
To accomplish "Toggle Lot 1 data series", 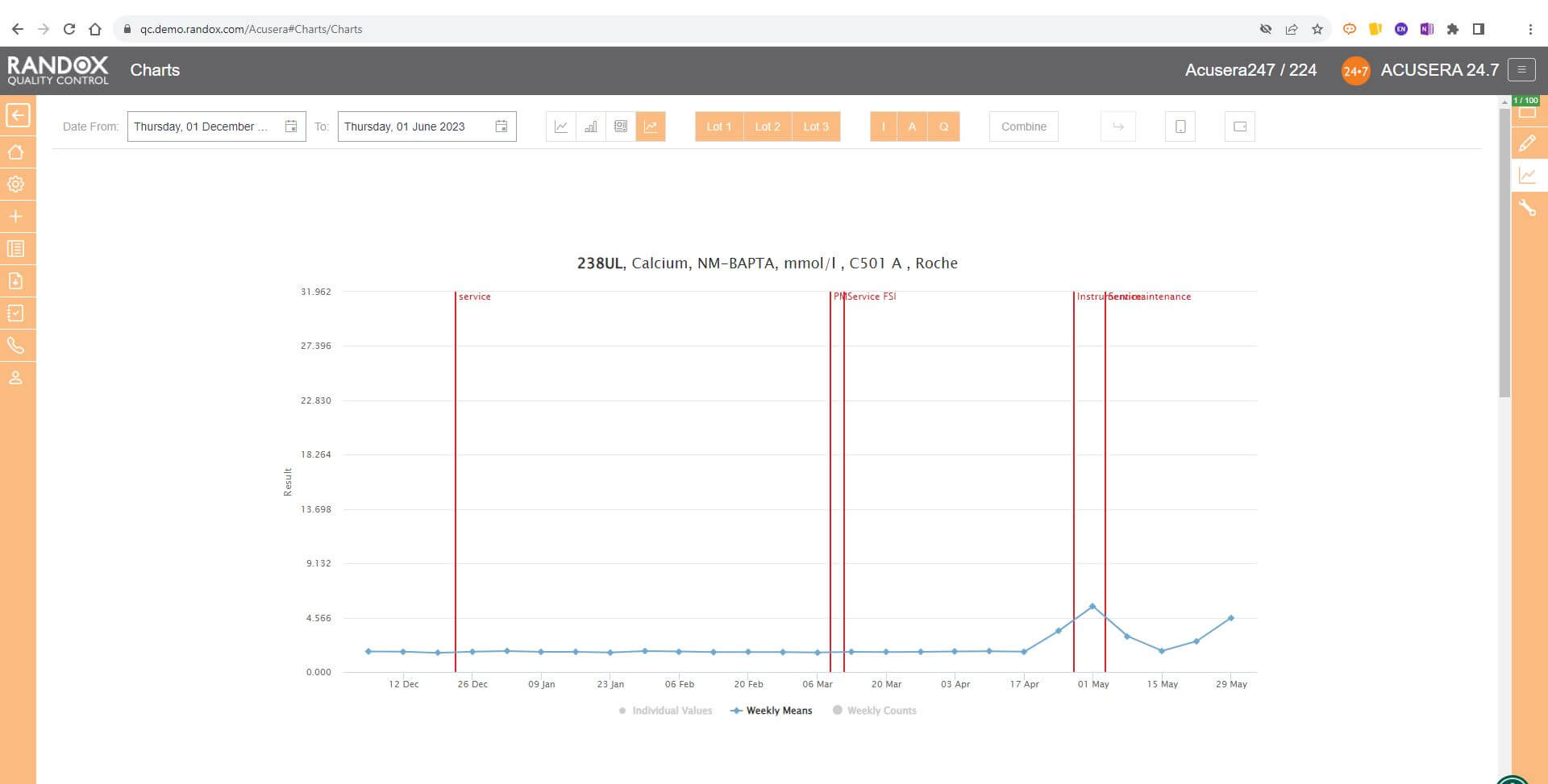I will [718, 127].
